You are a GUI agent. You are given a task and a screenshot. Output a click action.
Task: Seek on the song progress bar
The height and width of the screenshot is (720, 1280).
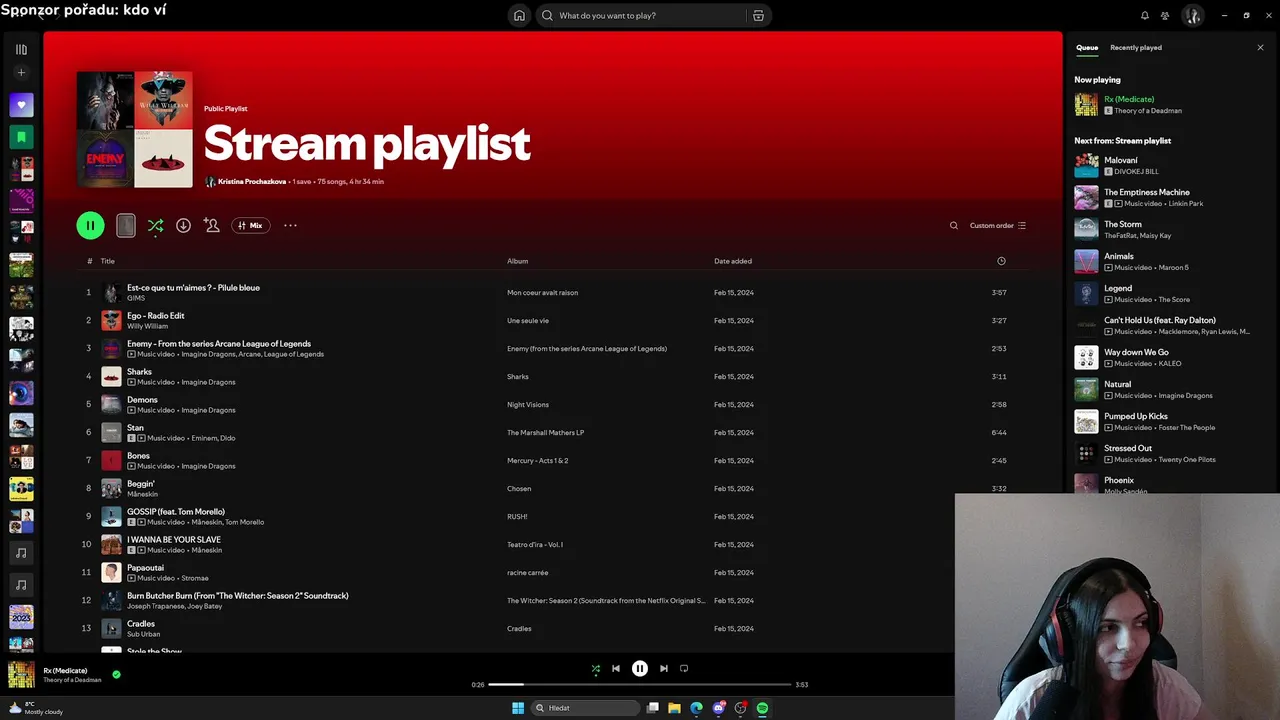[640, 685]
